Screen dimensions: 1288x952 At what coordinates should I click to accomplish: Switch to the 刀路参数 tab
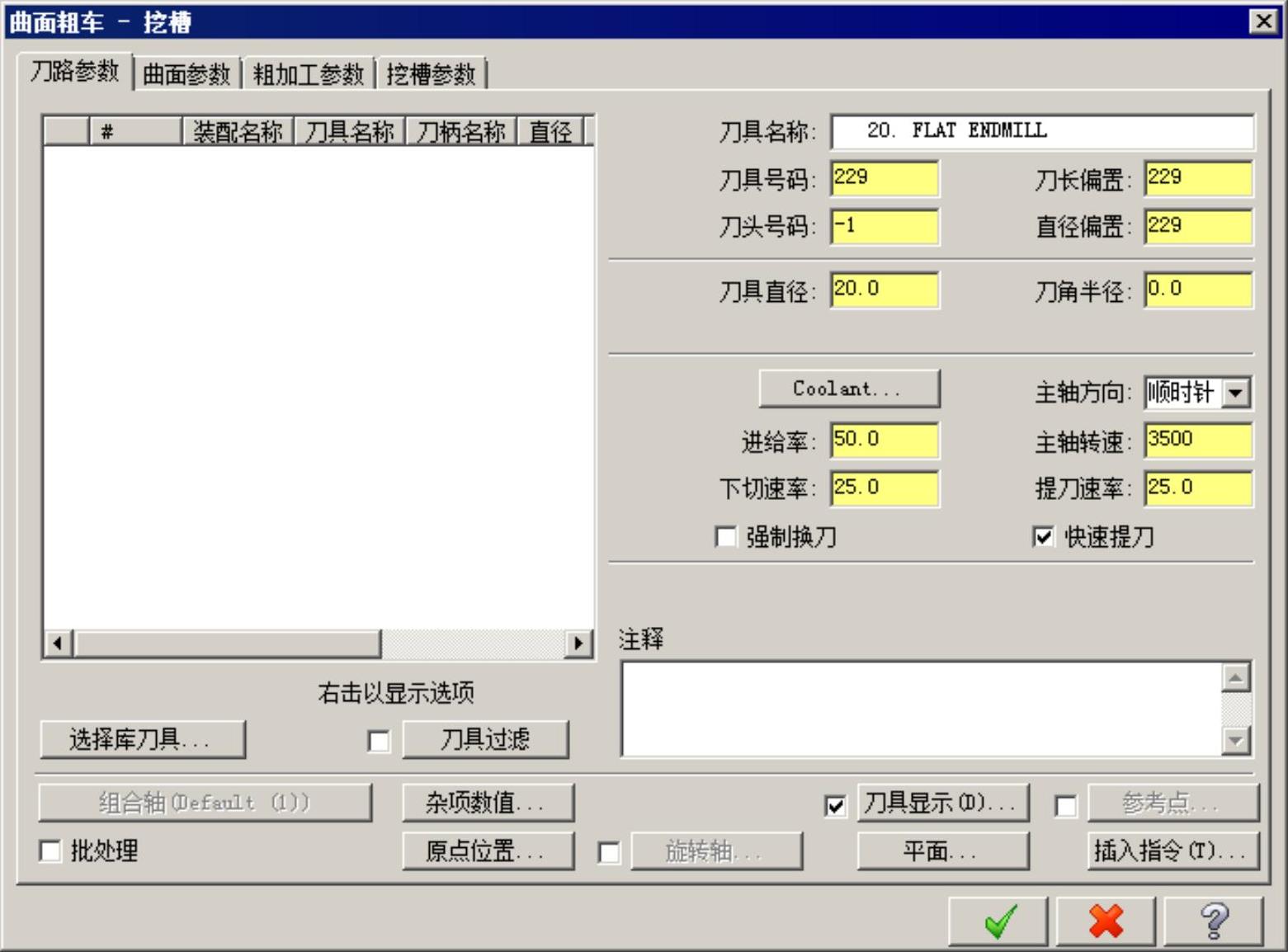75,72
